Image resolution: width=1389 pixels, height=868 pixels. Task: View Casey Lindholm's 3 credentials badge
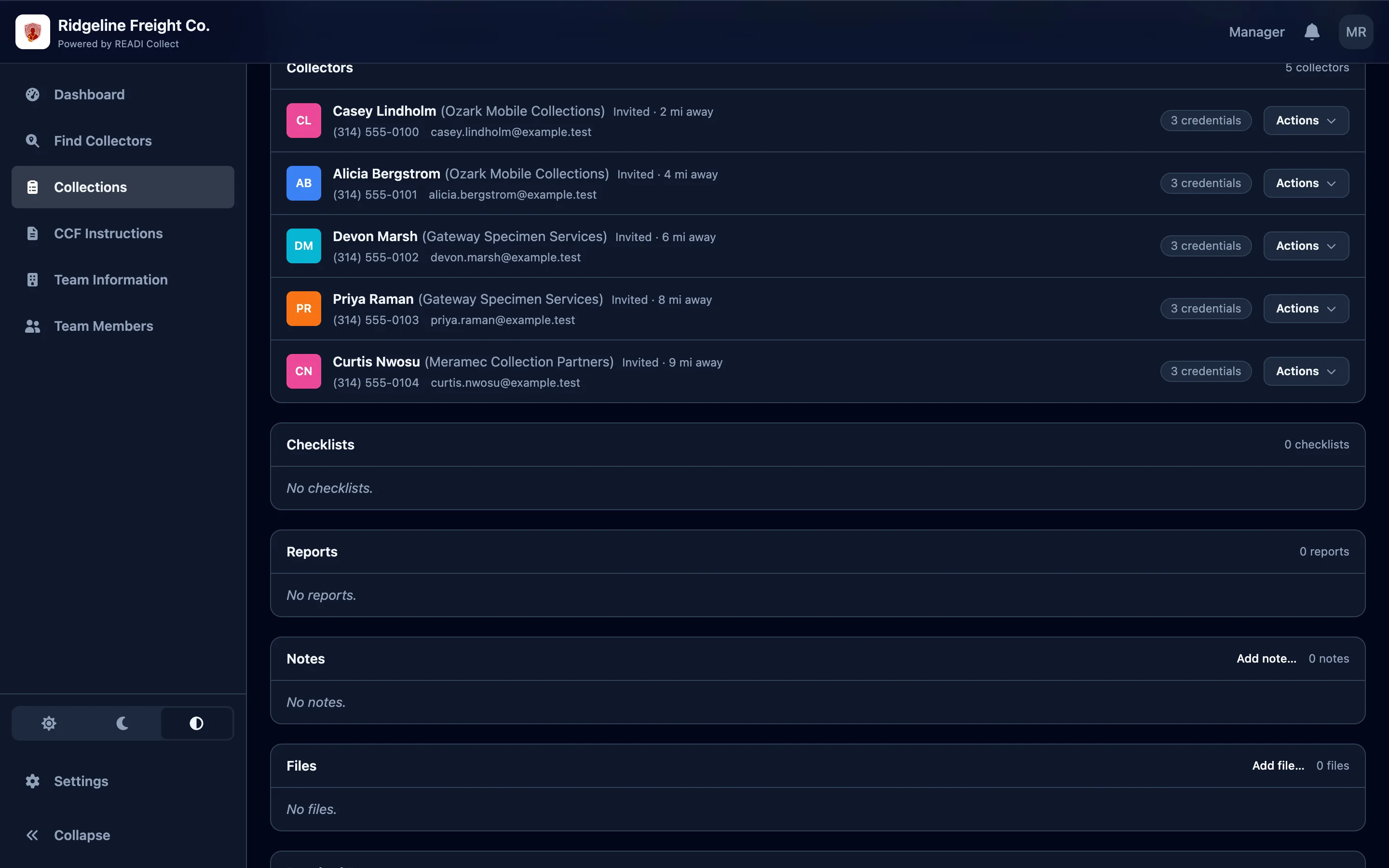coord(1206,121)
